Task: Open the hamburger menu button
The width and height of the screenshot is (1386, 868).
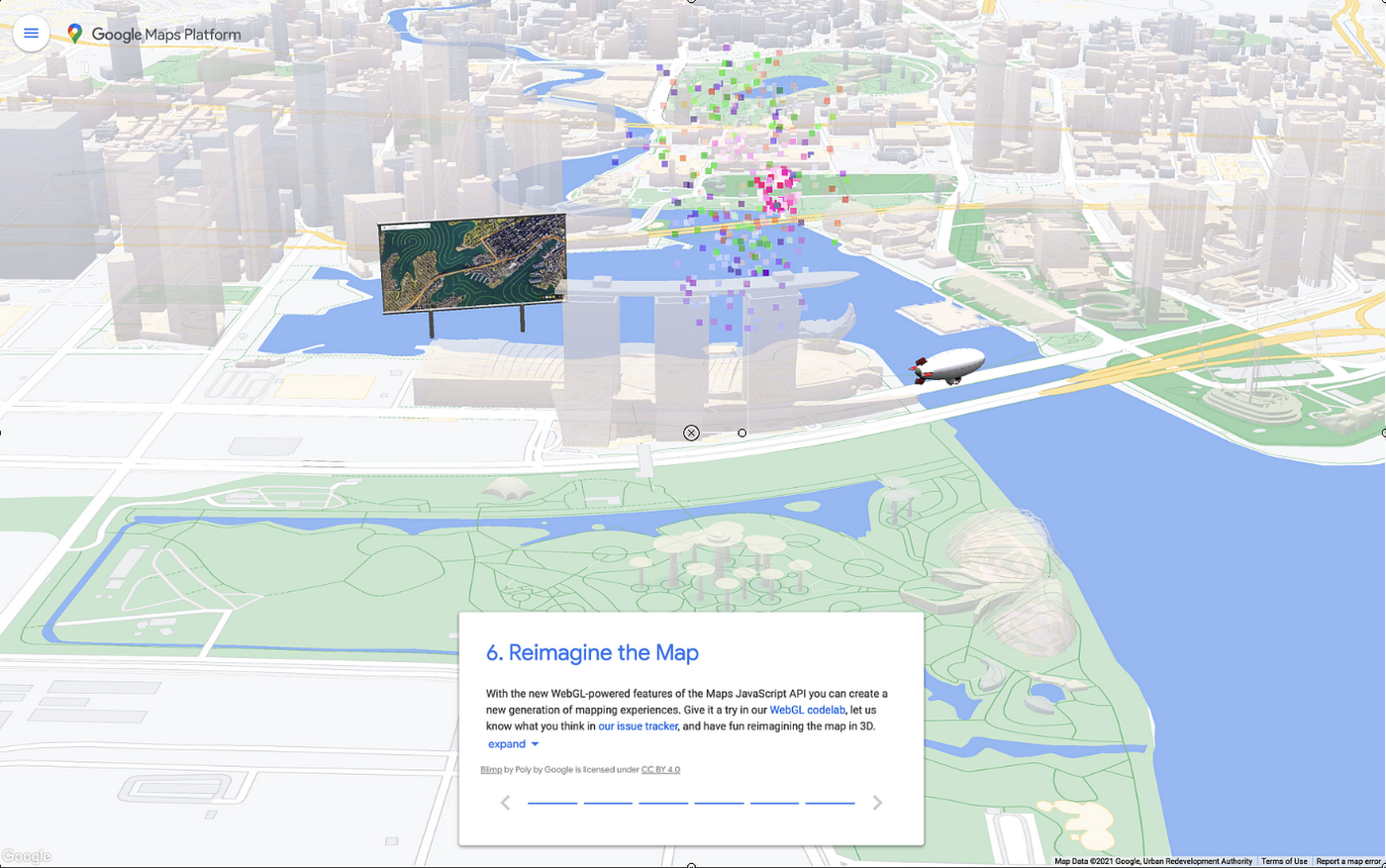Action: (31, 33)
